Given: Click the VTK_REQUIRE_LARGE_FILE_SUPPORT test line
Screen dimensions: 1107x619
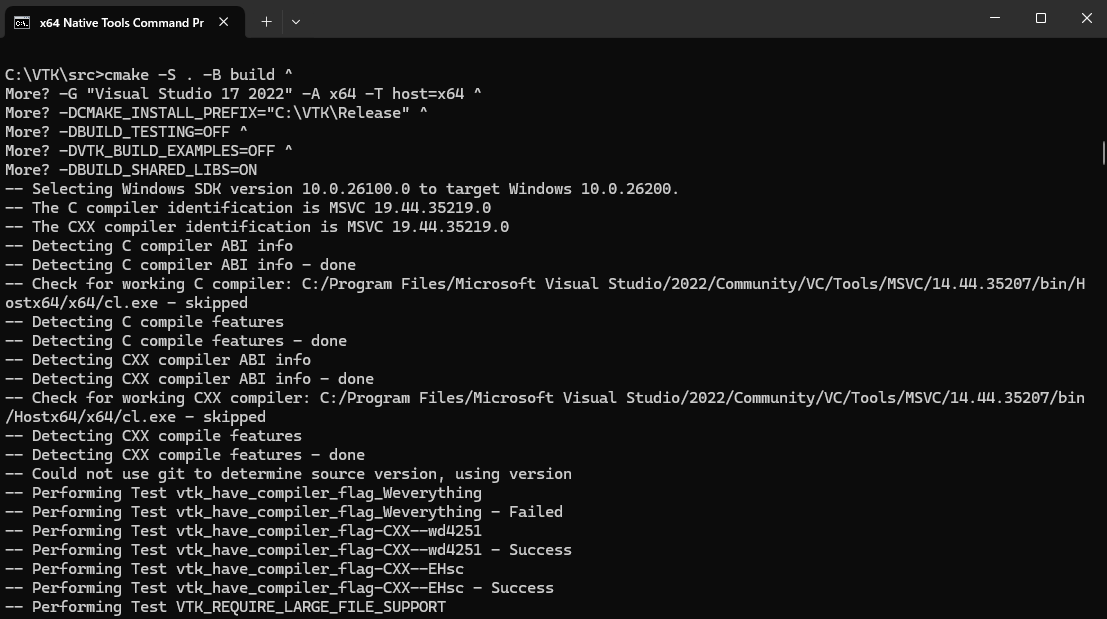Looking at the screenshot, I should point(225,607).
